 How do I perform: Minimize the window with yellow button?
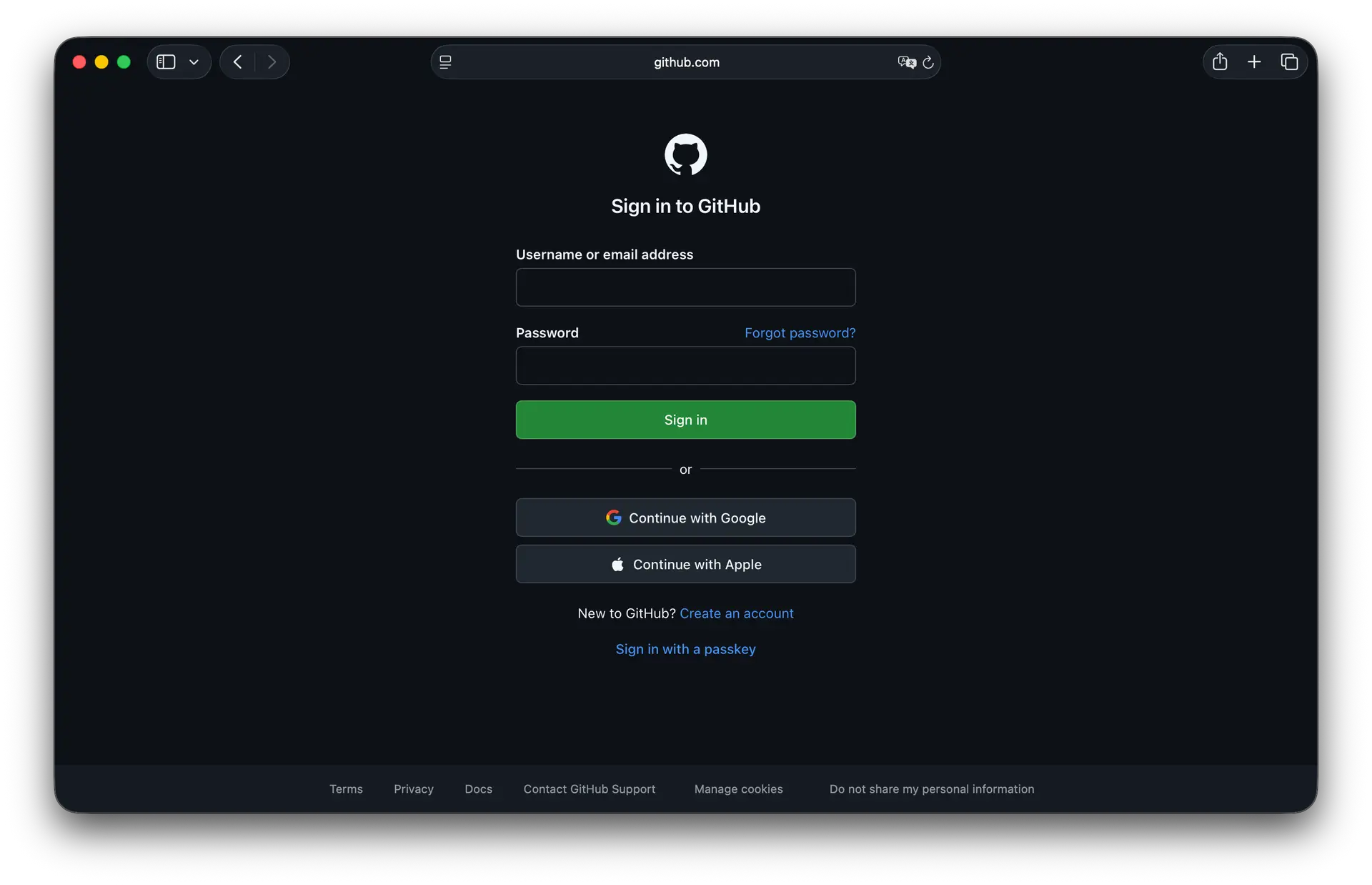(x=101, y=62)
